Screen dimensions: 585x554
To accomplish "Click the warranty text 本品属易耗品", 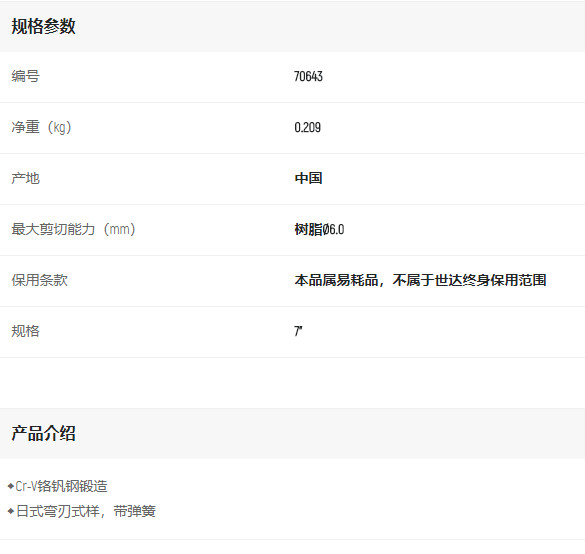I will coord(336,280).
